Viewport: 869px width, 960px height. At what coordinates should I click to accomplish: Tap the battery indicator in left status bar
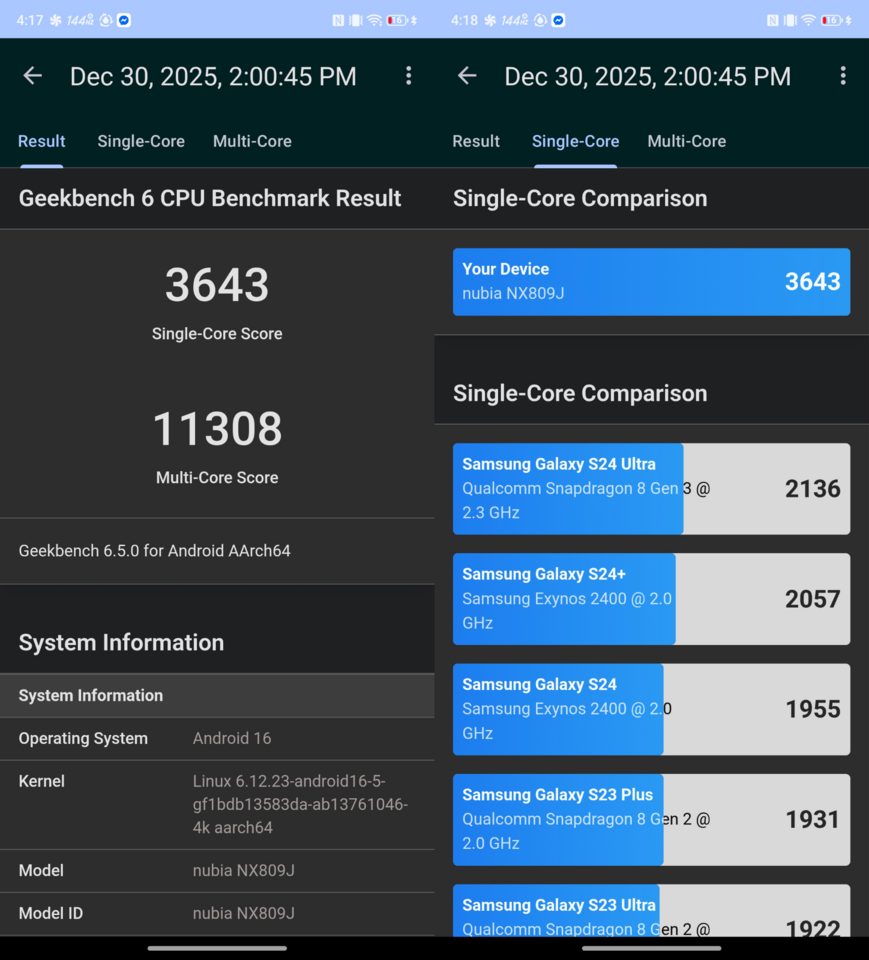coord(397,20)
